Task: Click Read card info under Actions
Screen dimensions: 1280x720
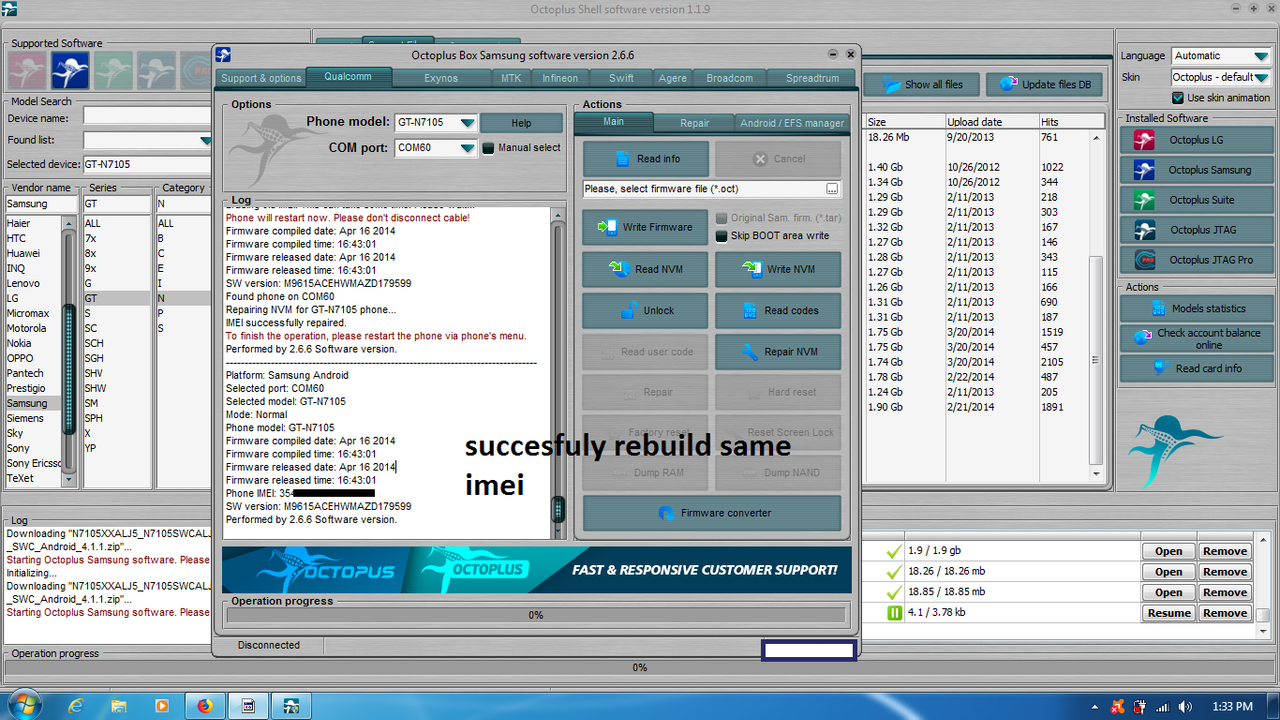Action: pos(1196,369)
